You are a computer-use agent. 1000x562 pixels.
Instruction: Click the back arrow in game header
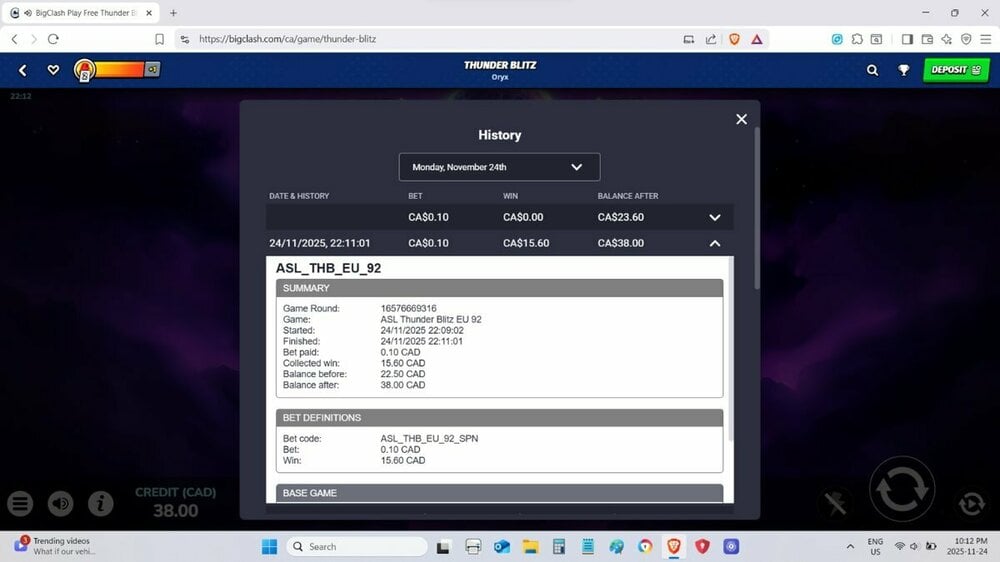23,70
